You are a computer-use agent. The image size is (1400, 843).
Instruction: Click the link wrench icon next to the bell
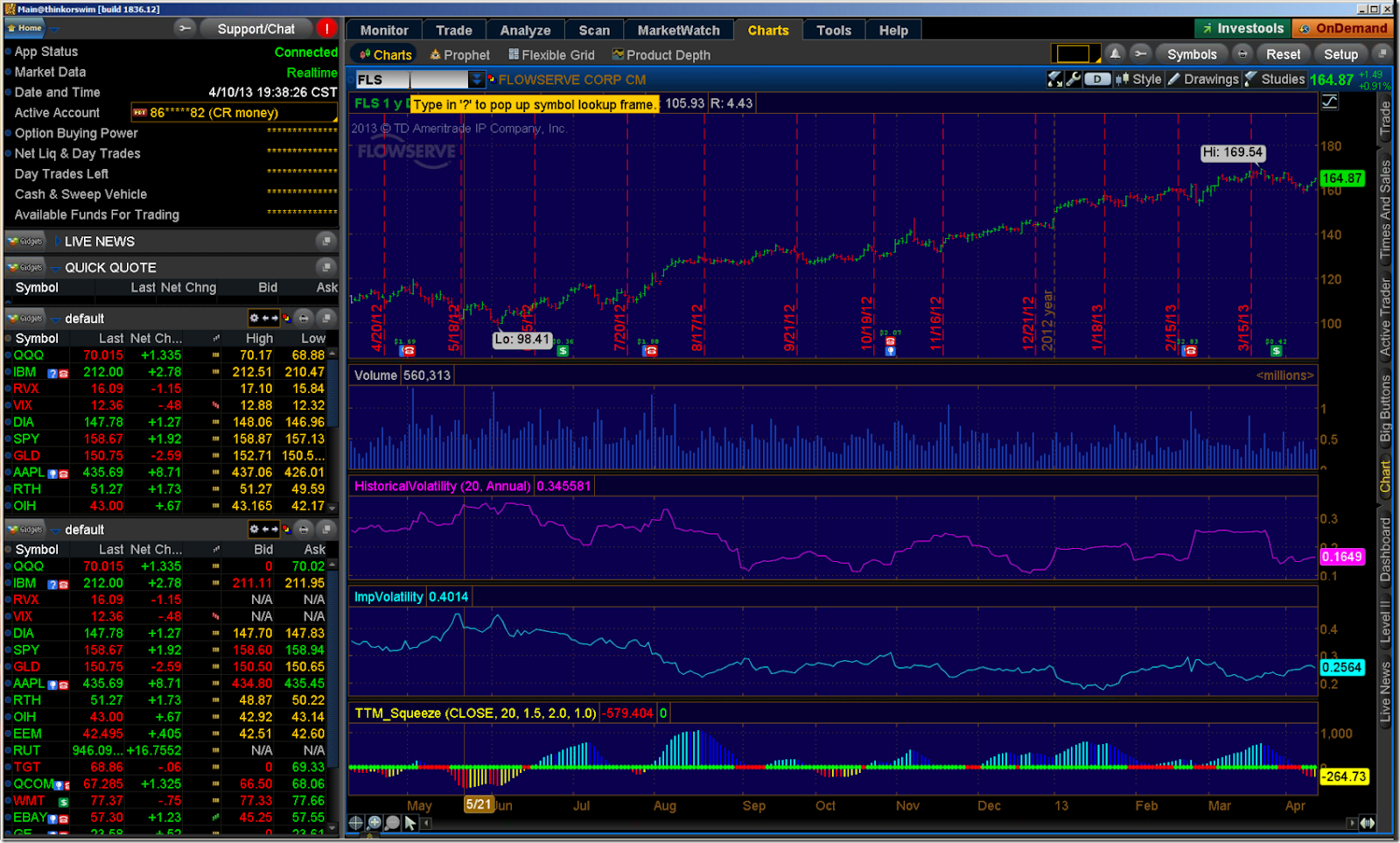(1140, 53)
